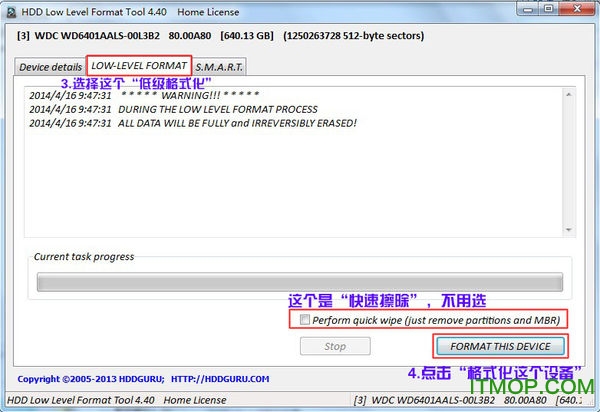Screen dimensions: 600x412
Task: Click the 'Current task progress' label
Action: tap(84, 256)
